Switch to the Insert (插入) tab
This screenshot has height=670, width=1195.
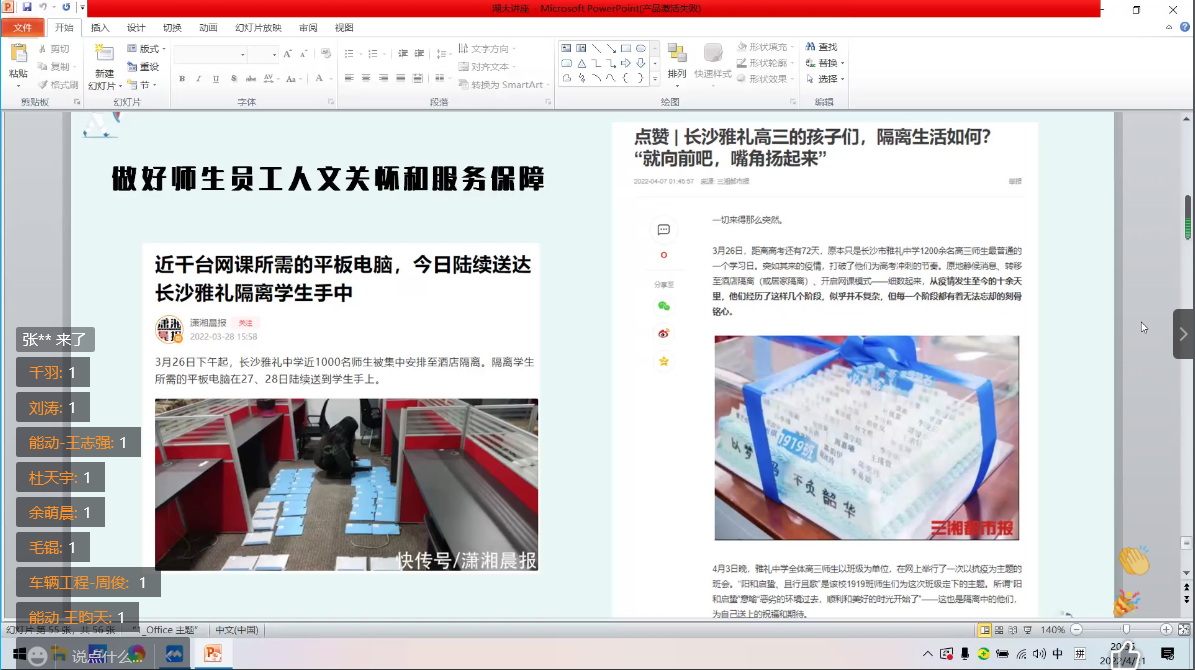(100, 28)
